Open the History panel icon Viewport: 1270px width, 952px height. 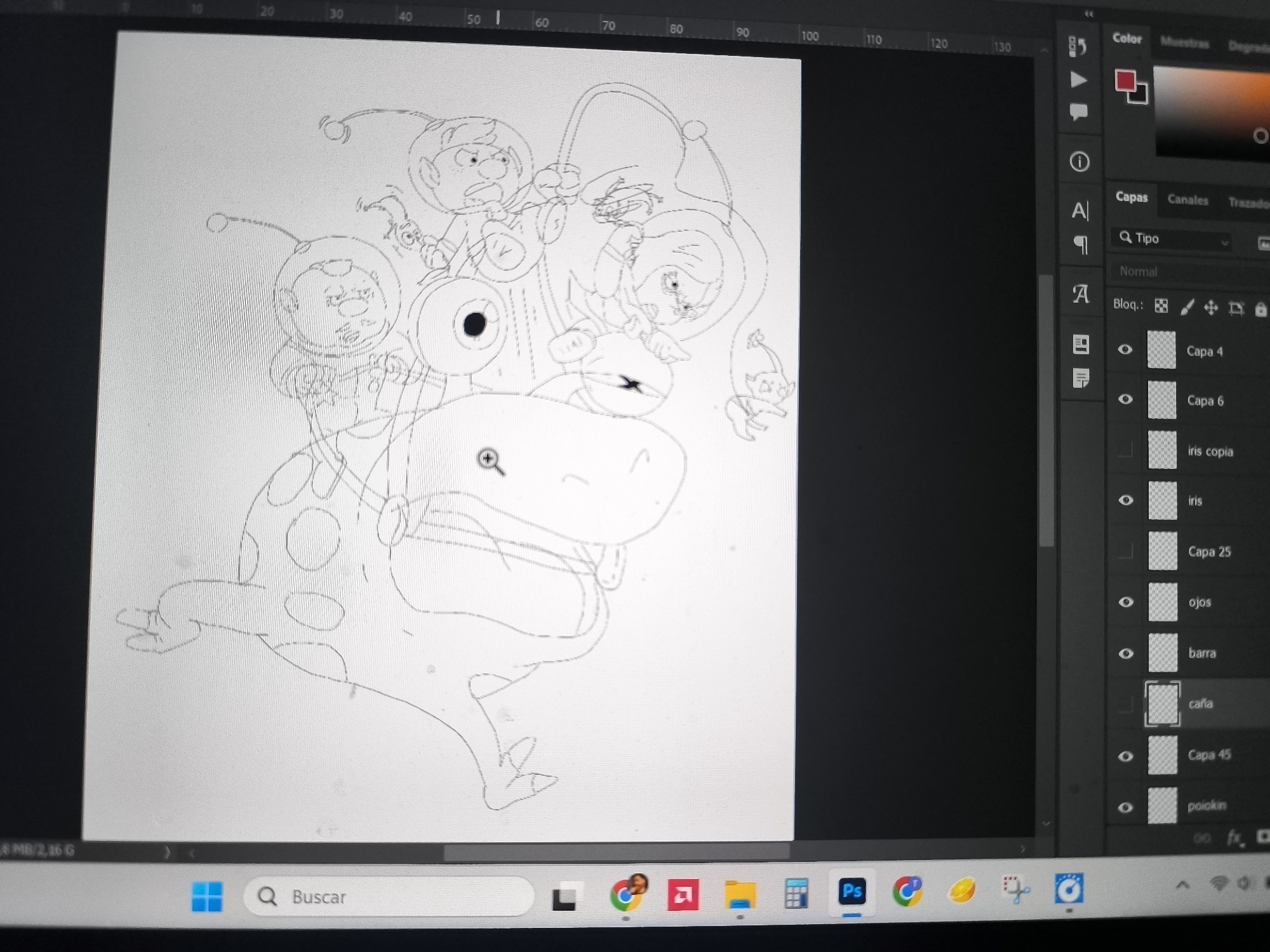pyautogui.click(x=1078, y=46)
